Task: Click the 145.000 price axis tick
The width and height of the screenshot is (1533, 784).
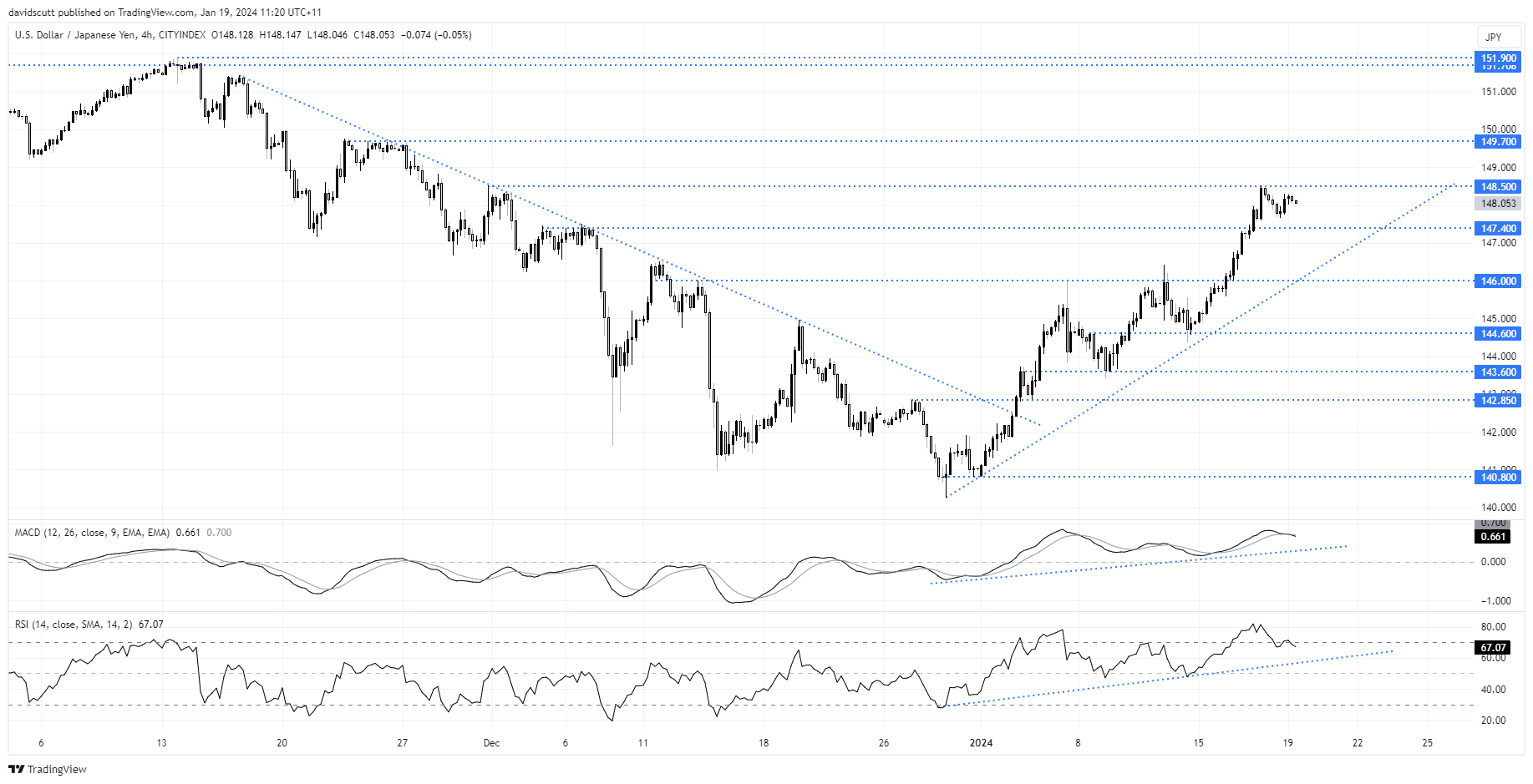Action: point(1499,319)
